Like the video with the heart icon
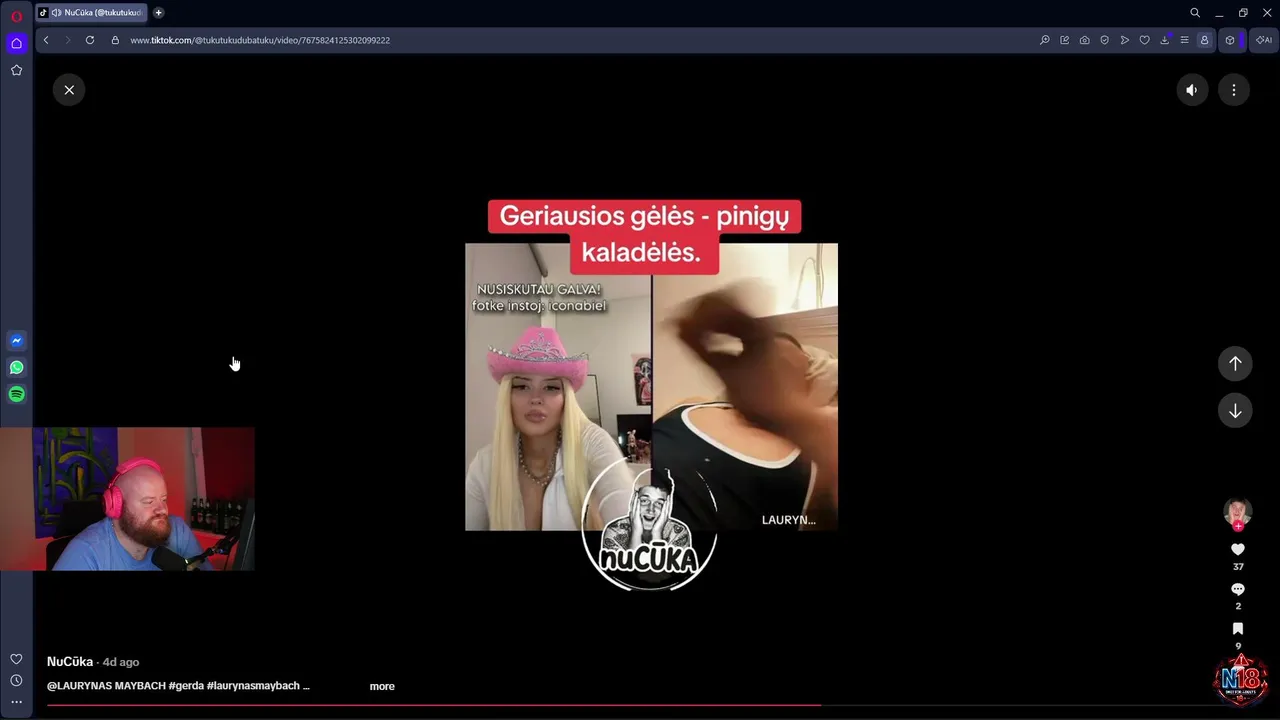Screen dimensions: 1280x720 (x=1238, y=549)
